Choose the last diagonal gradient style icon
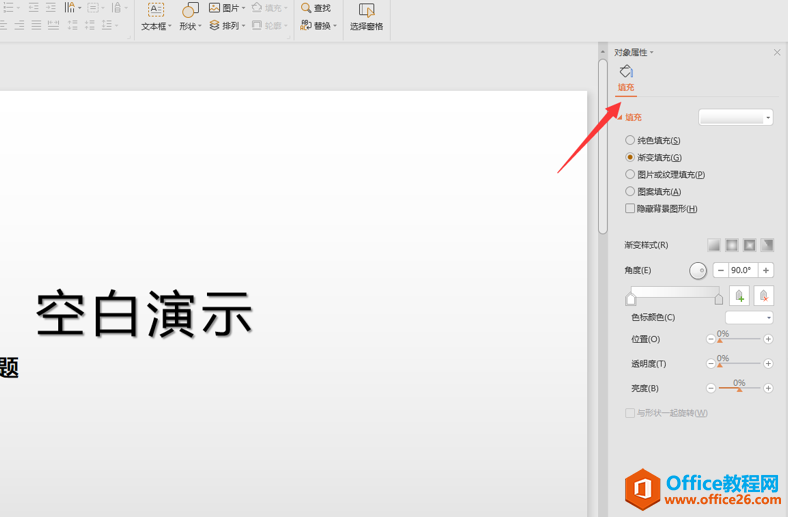 click(767, 245)
